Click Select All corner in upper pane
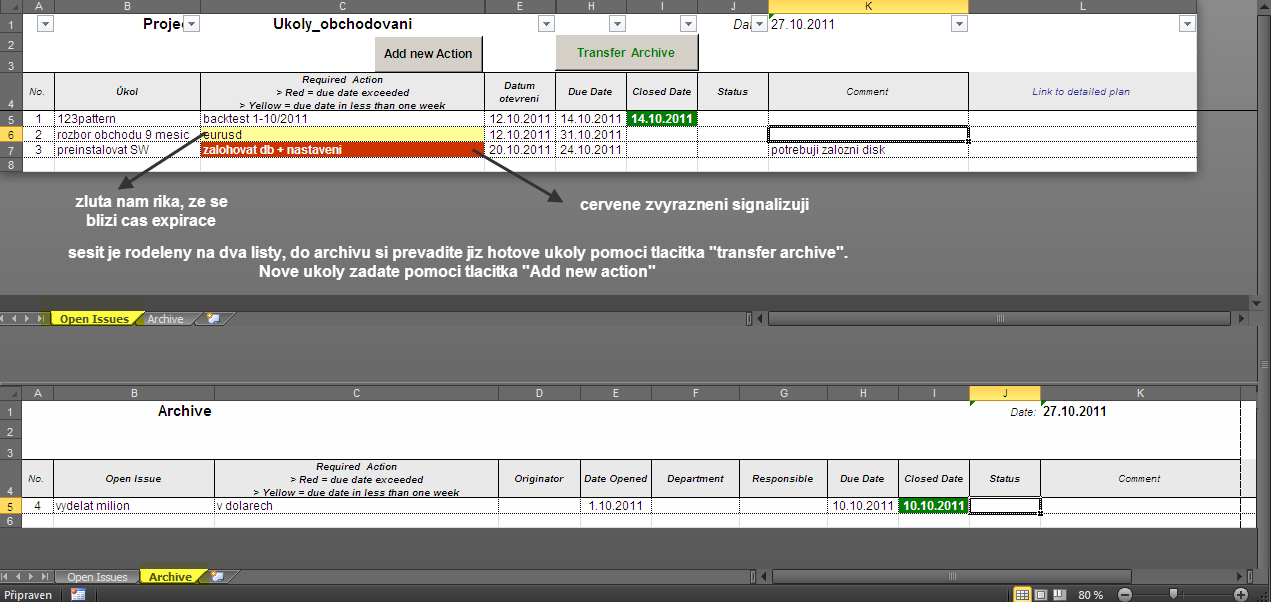 tap(10, 6)
